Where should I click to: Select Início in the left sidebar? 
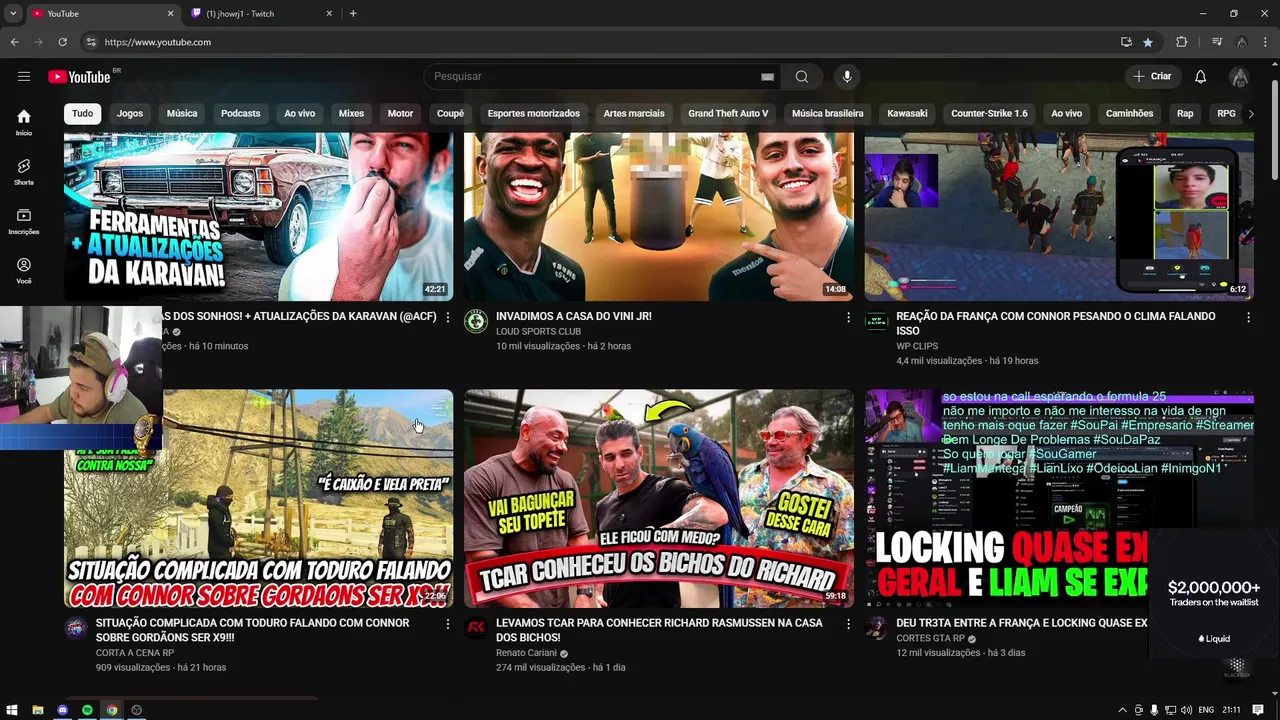[x=24, y=122]
